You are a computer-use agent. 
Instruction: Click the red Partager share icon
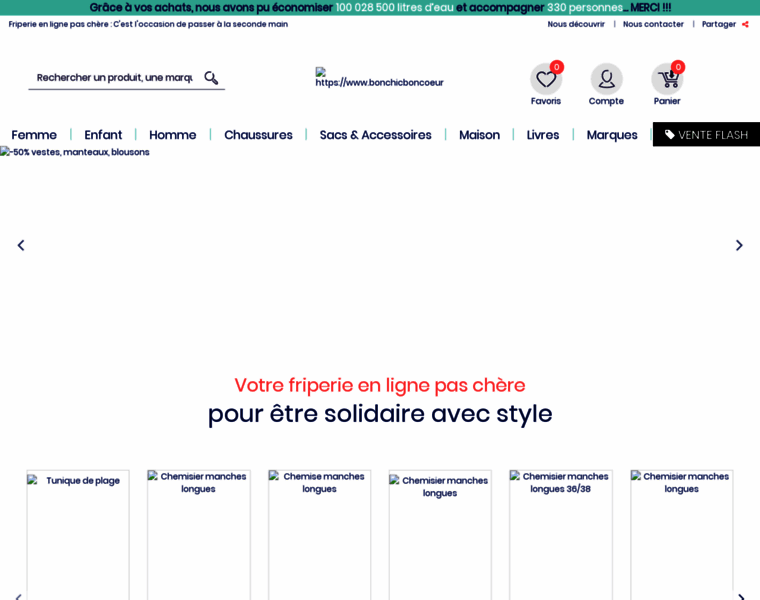[745, 24]
